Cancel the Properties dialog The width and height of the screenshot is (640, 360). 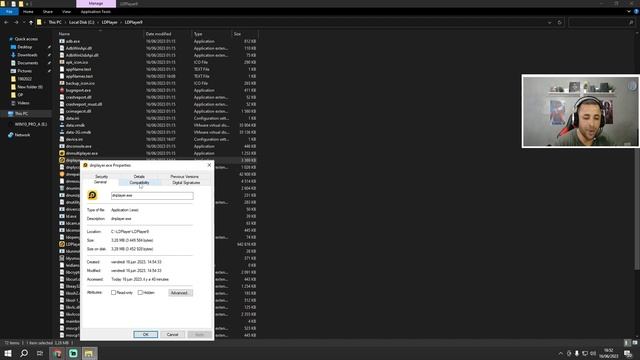(172, 334)
